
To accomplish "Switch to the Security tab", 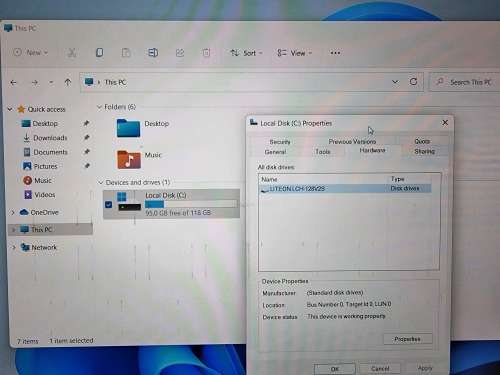I will (280, 142).
